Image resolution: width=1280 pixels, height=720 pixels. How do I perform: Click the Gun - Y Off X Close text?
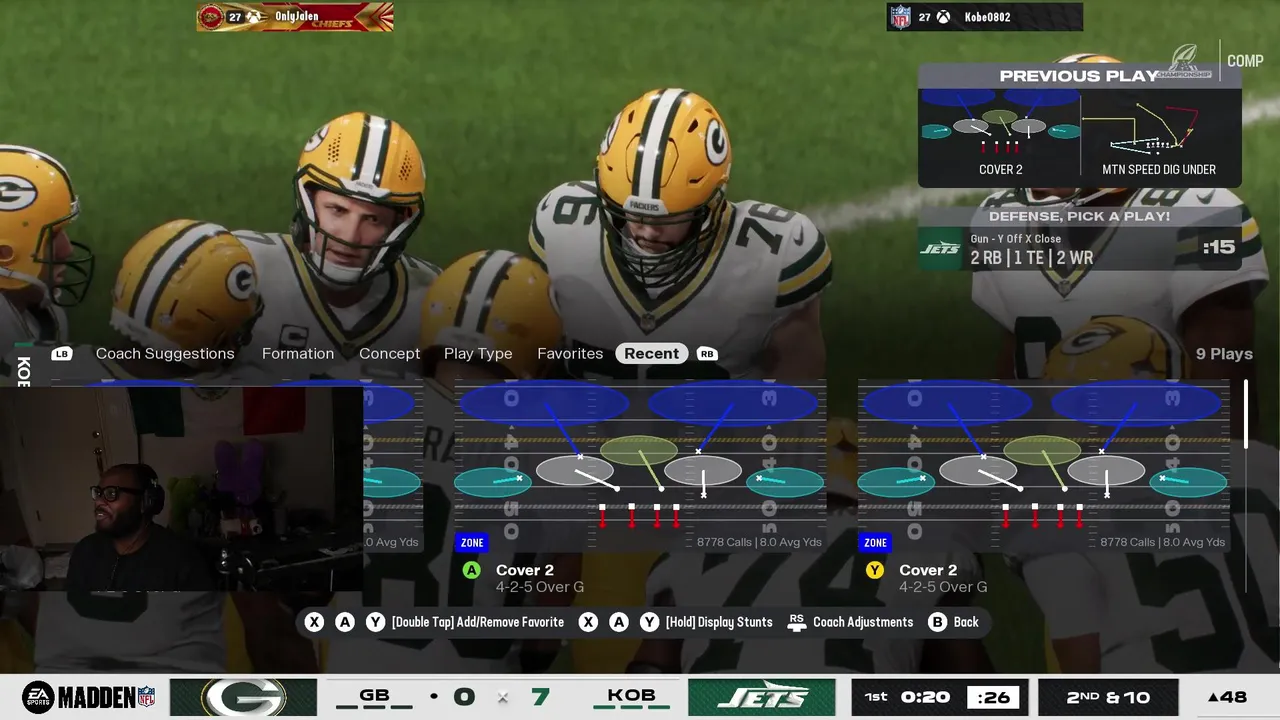(x=1016, y=239)
